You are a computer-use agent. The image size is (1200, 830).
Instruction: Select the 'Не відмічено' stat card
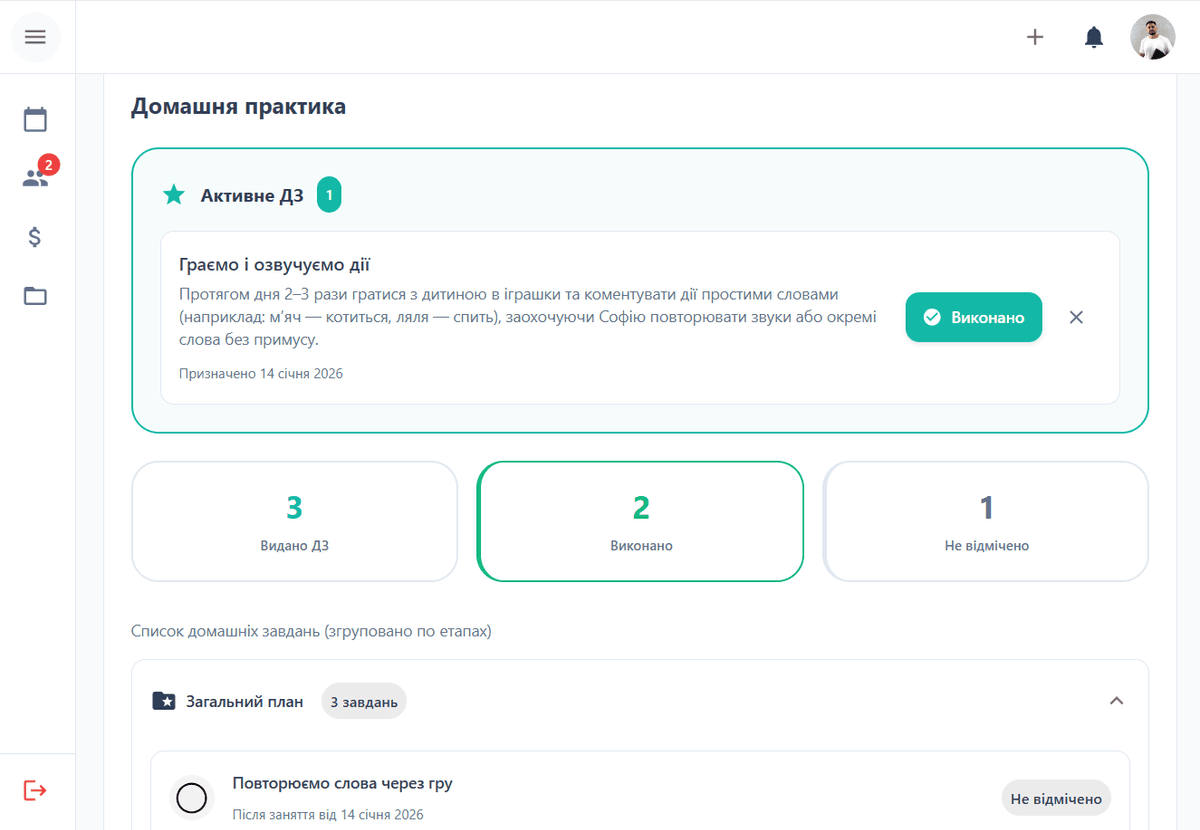986,521
